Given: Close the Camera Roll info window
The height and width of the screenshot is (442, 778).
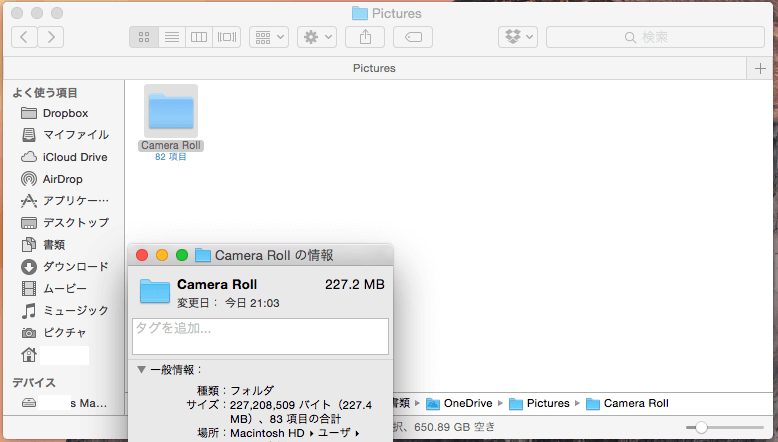Looking at the screenshot, I should click(x=142, y=255).
